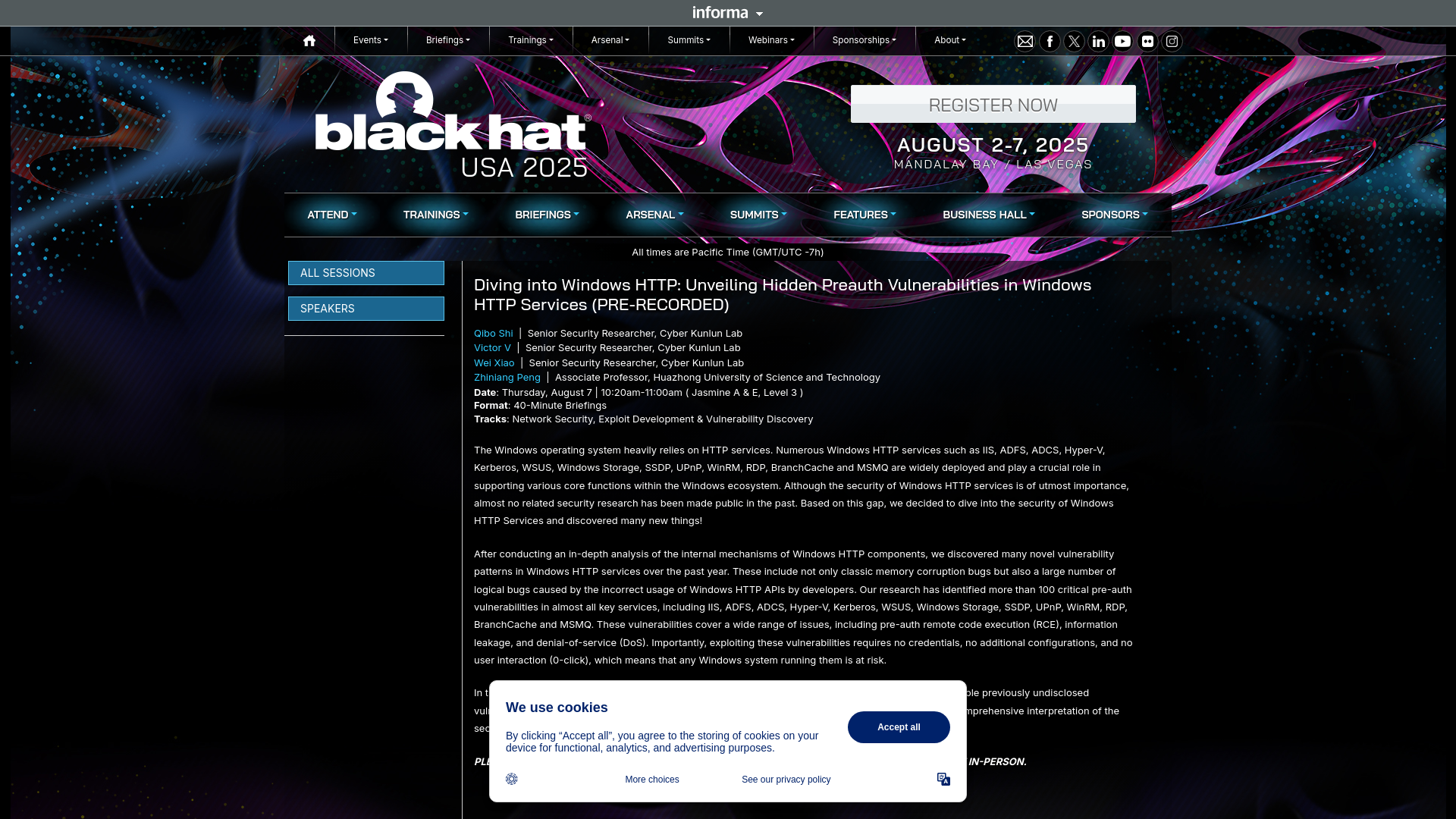The height and width of the screenshot is (819, 1456).
Task: Open the Events dropdown menu
Action: coord(371,40)
